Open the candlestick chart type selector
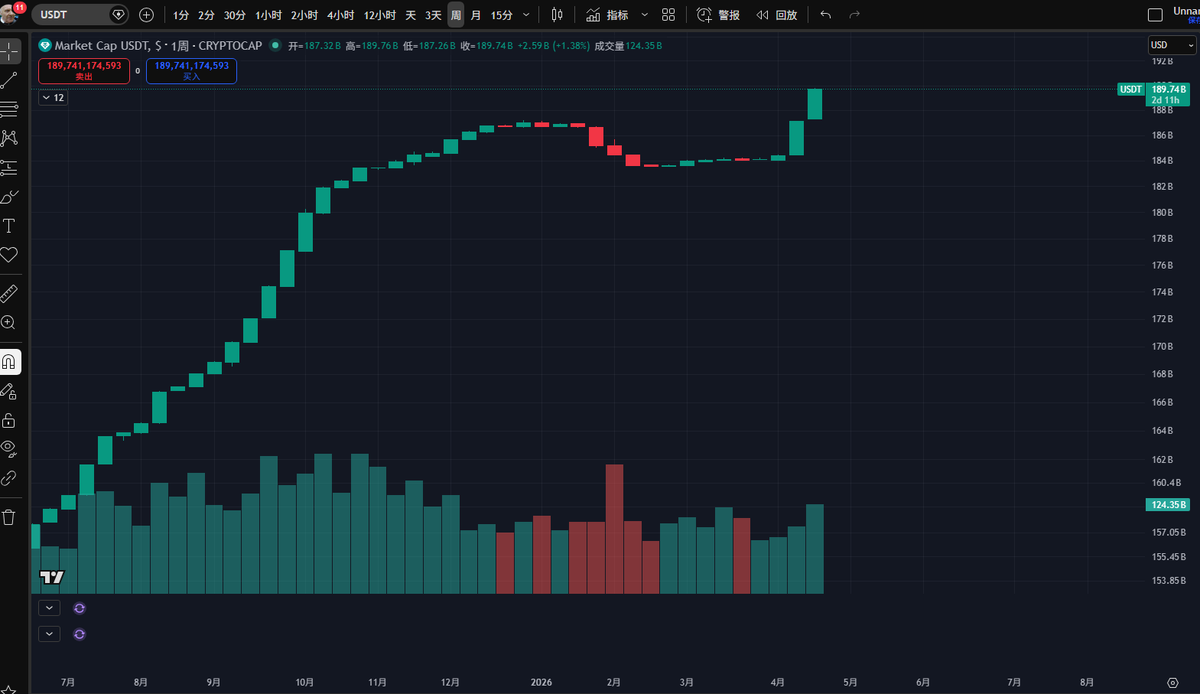Screen dimensions: 1200x694 [x=557, y=15]
